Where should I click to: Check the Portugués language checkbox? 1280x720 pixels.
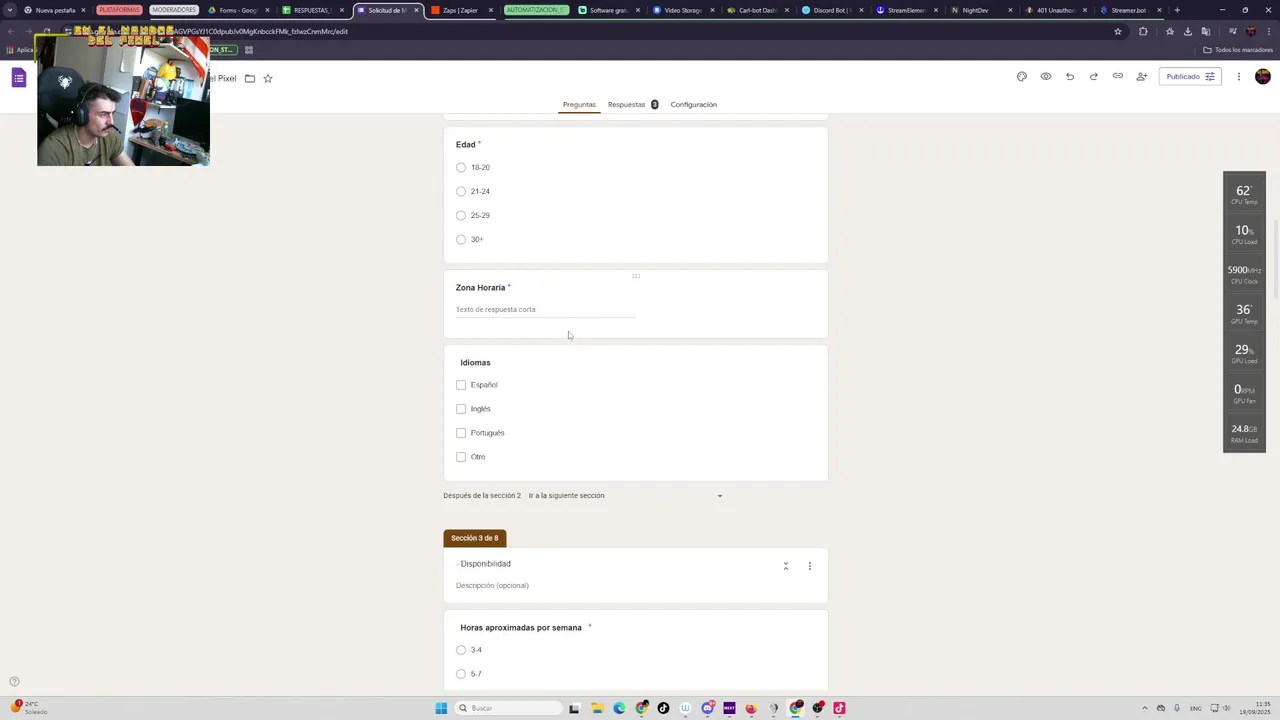pyautogui.click(x=461, y=433)
